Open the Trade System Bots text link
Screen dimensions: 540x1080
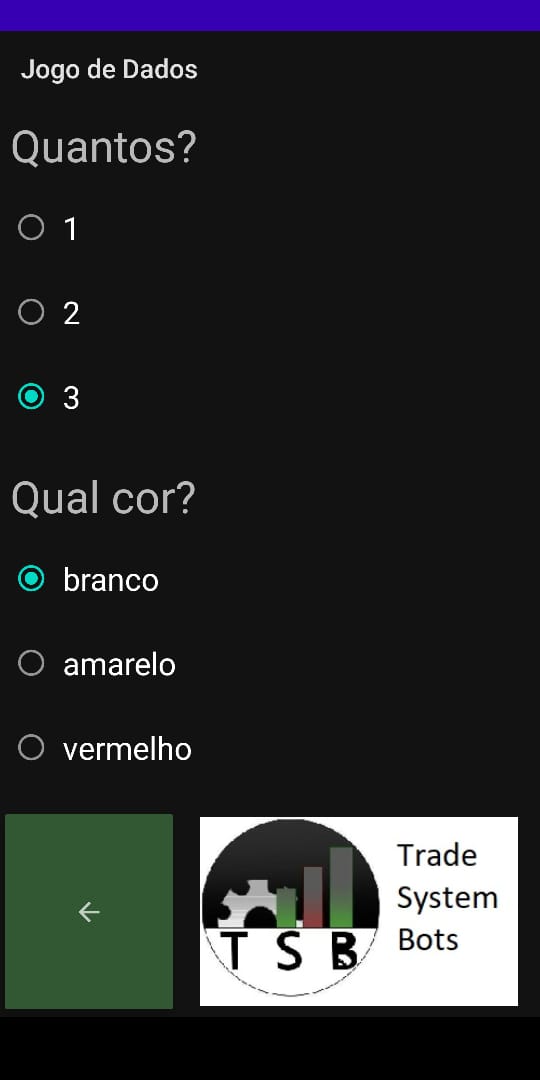point(448,897)
